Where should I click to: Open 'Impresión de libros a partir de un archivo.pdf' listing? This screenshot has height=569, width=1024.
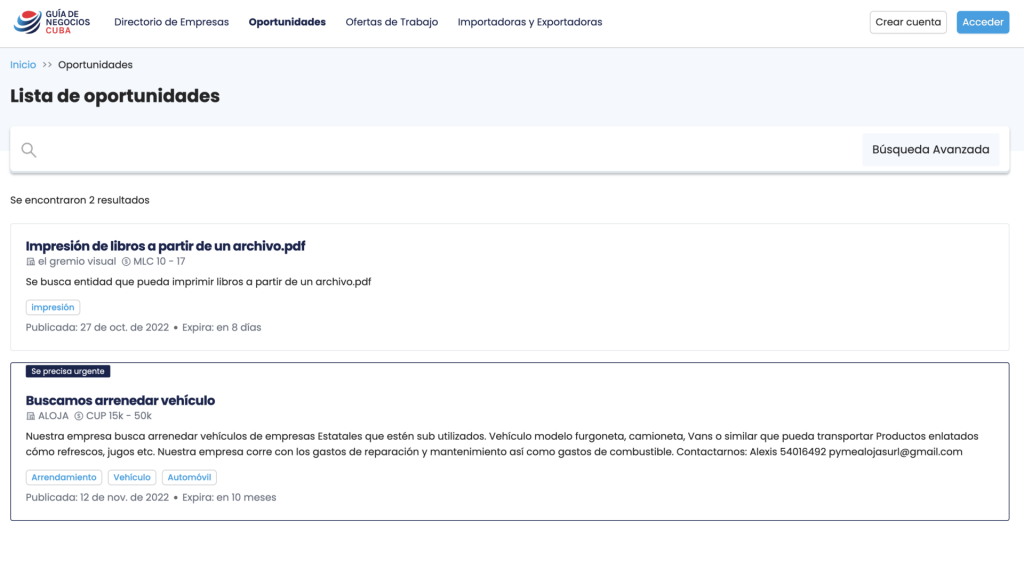point(165,245)
